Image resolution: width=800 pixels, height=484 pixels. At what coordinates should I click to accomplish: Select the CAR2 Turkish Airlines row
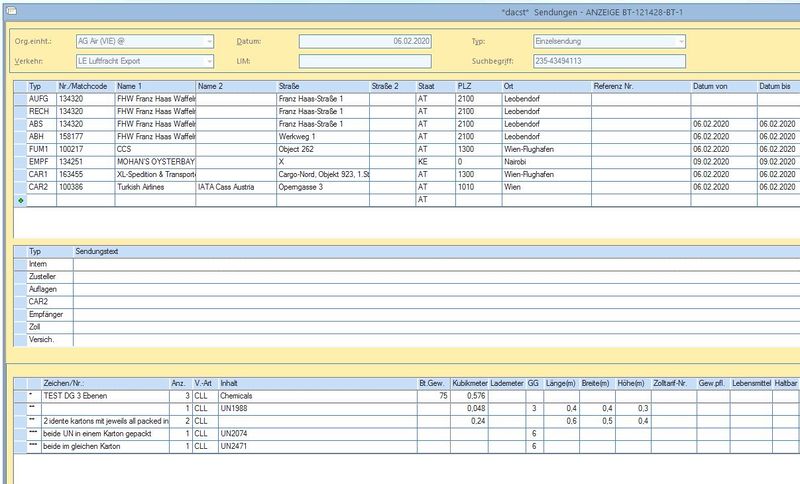[x=408, y=187]
